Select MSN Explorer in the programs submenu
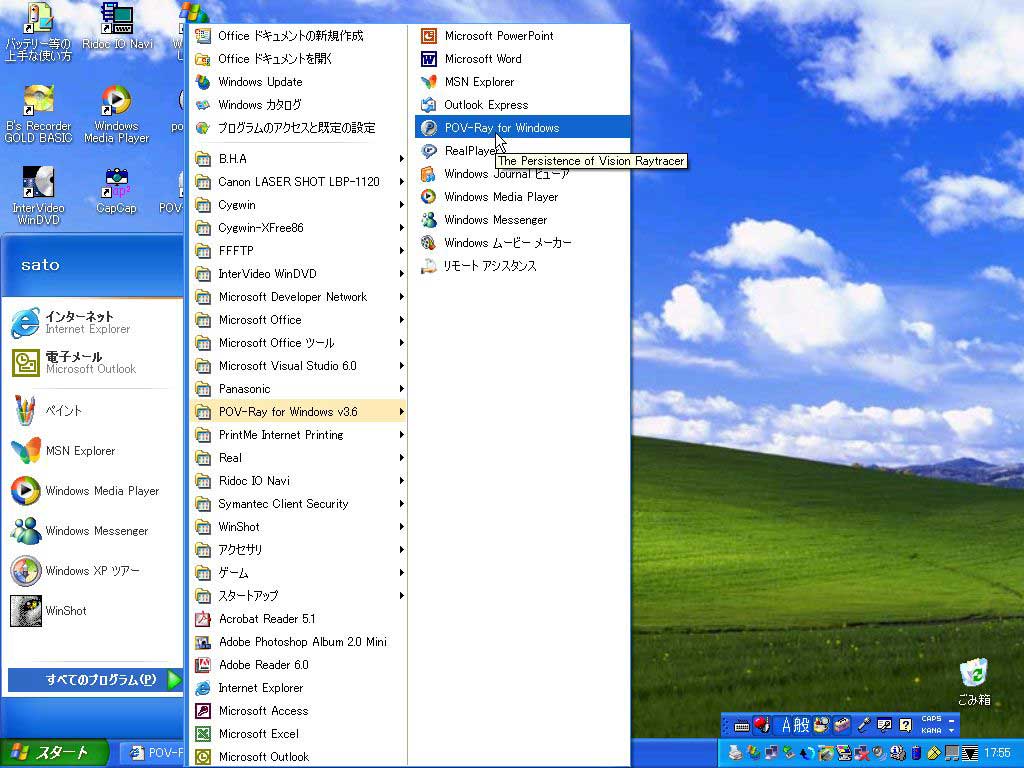This screenshot has height=768, width=1024. [x=522, y=82]
